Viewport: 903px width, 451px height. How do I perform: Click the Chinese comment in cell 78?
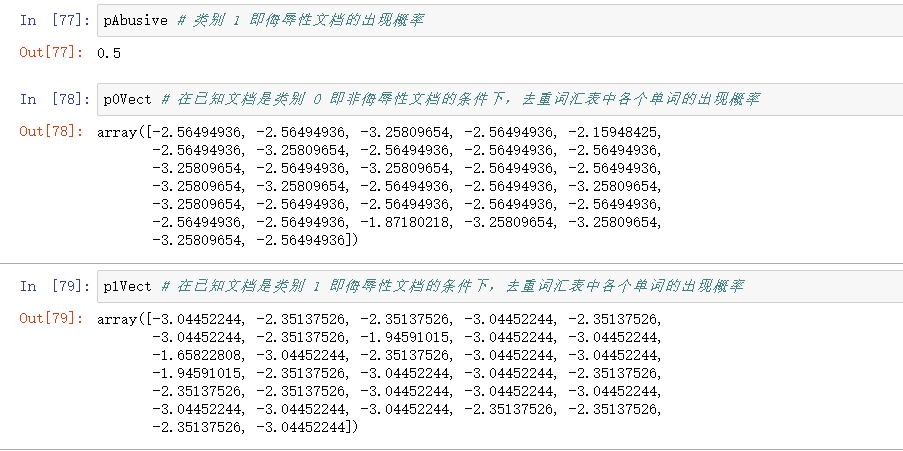pyautogui.click(x=461, y=99)
